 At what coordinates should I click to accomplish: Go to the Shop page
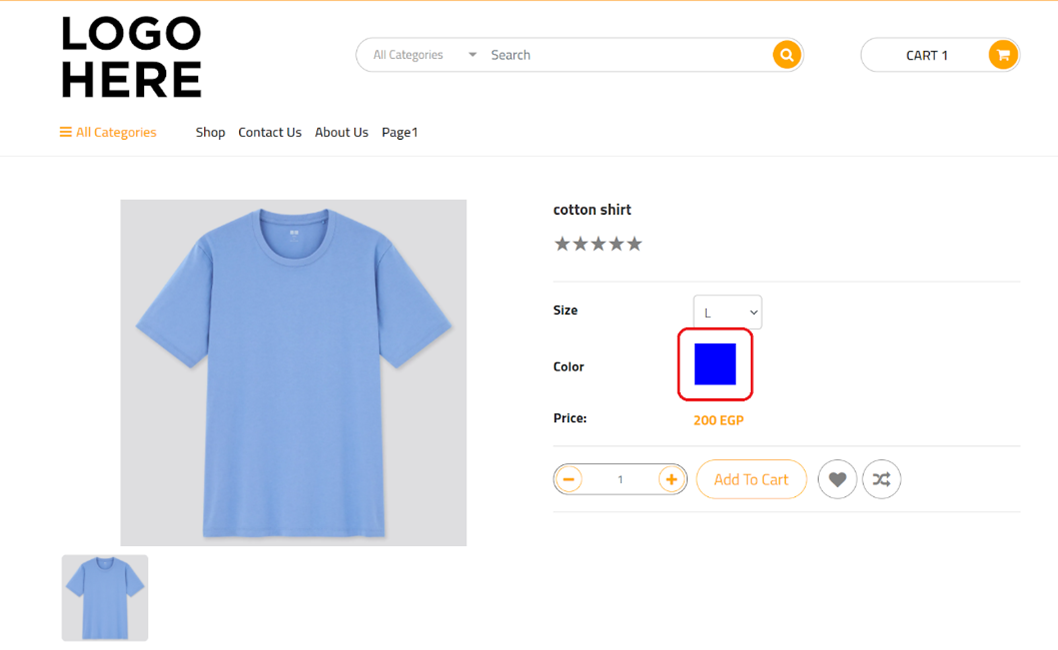coord(211,132)
